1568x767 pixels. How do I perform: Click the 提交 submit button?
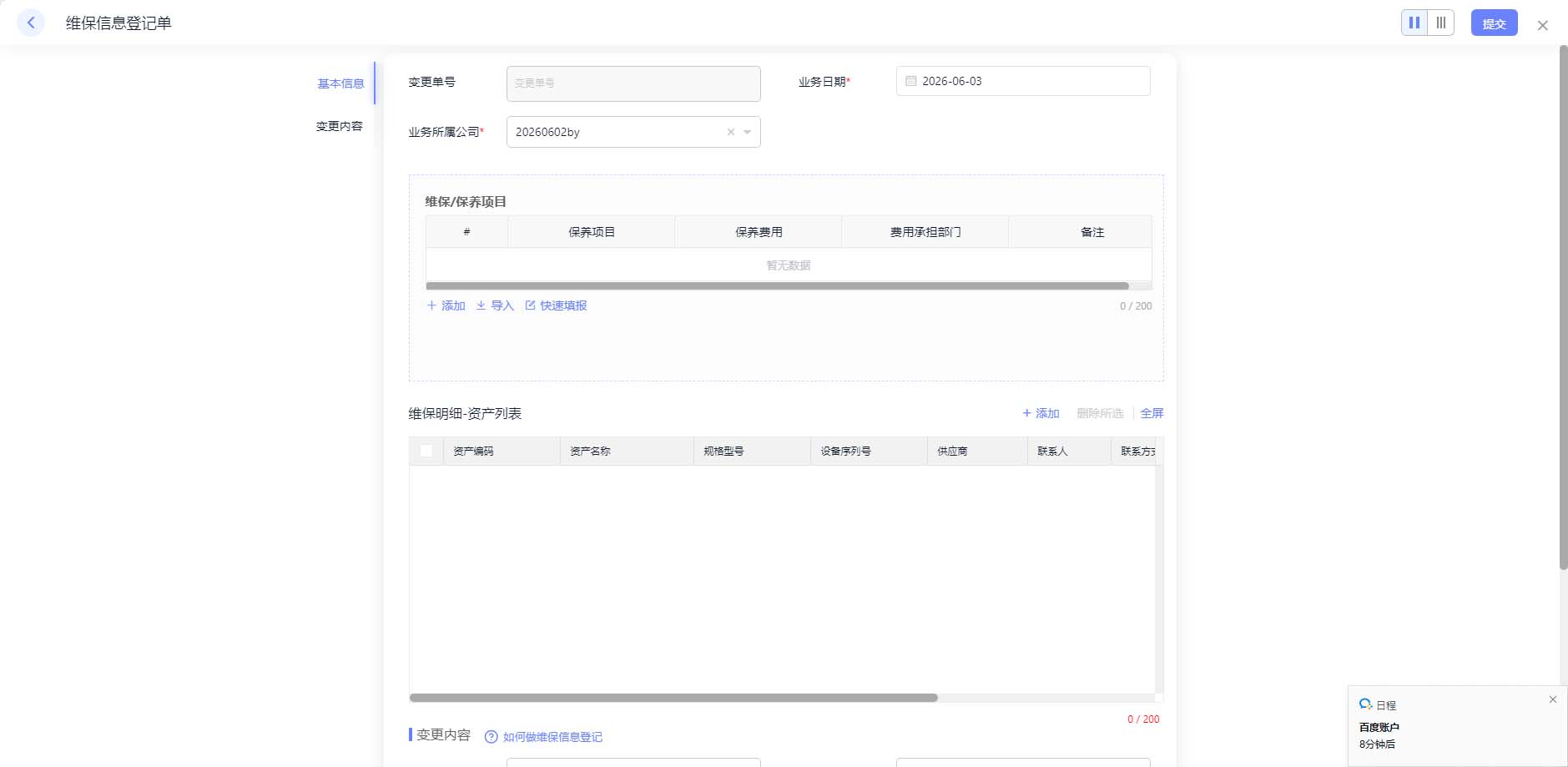[1494, 23]
